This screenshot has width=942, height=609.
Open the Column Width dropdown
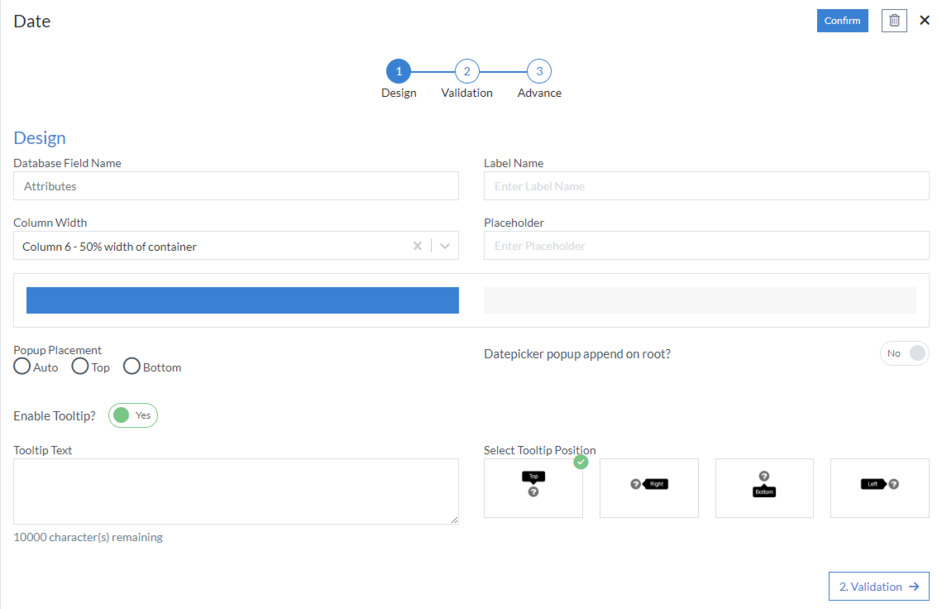coord(443,244)
